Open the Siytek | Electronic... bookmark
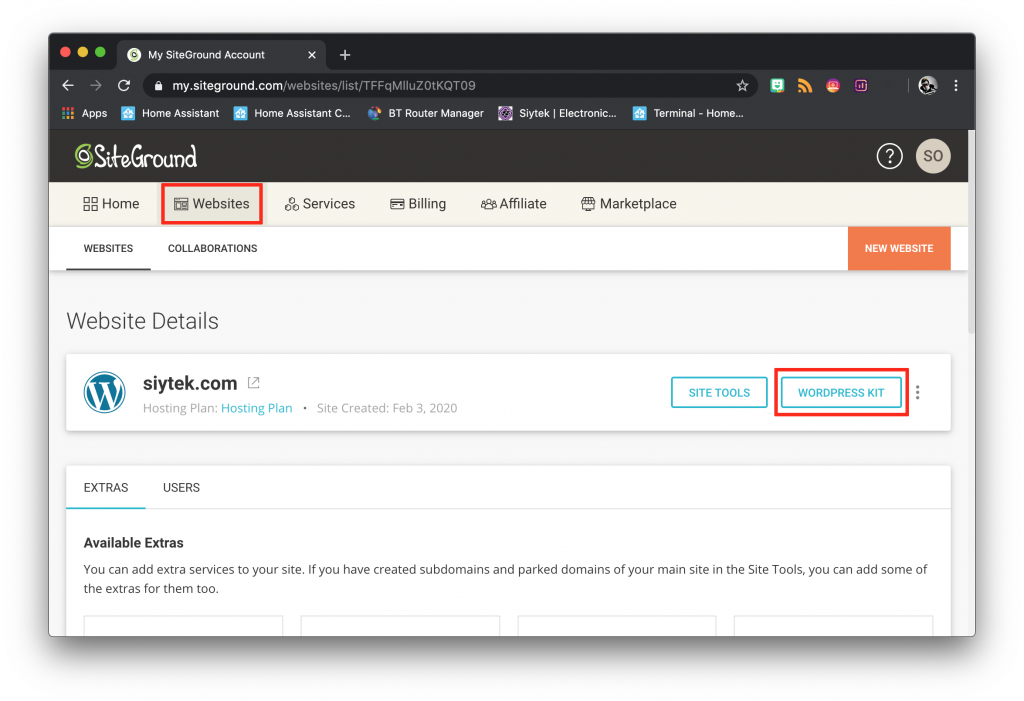Image resolution: width=1024 pixels, height=701 pixels. [x=558, y=113]
